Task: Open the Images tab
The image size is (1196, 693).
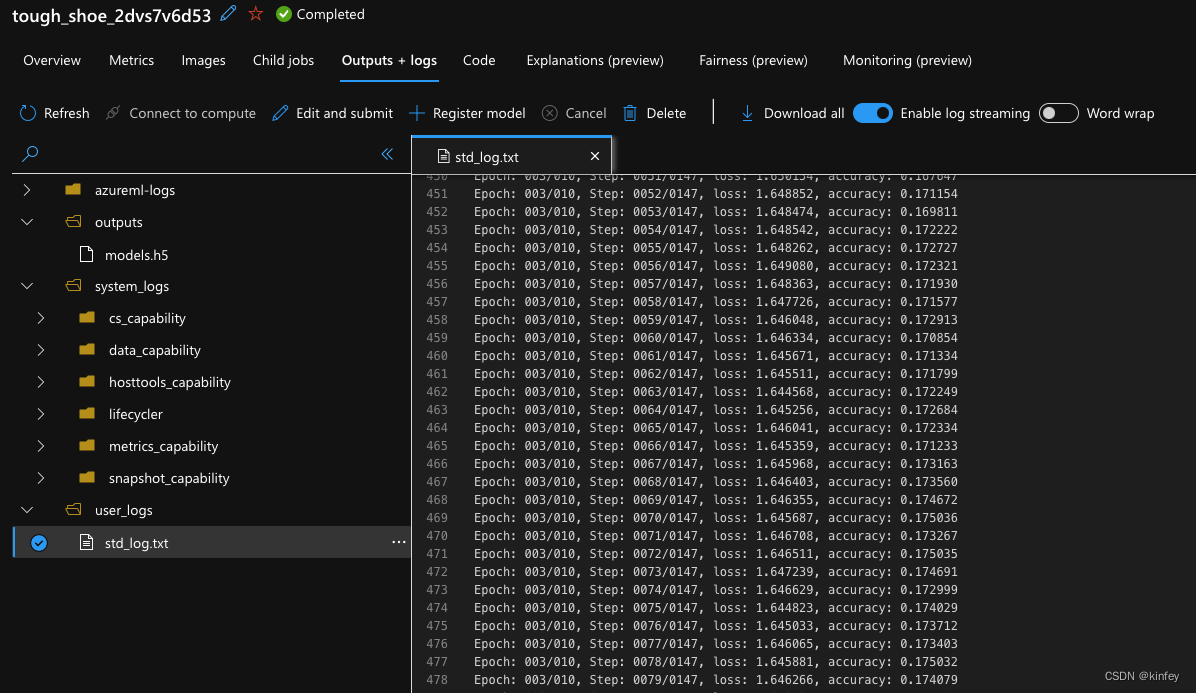Action: [203, 60]
